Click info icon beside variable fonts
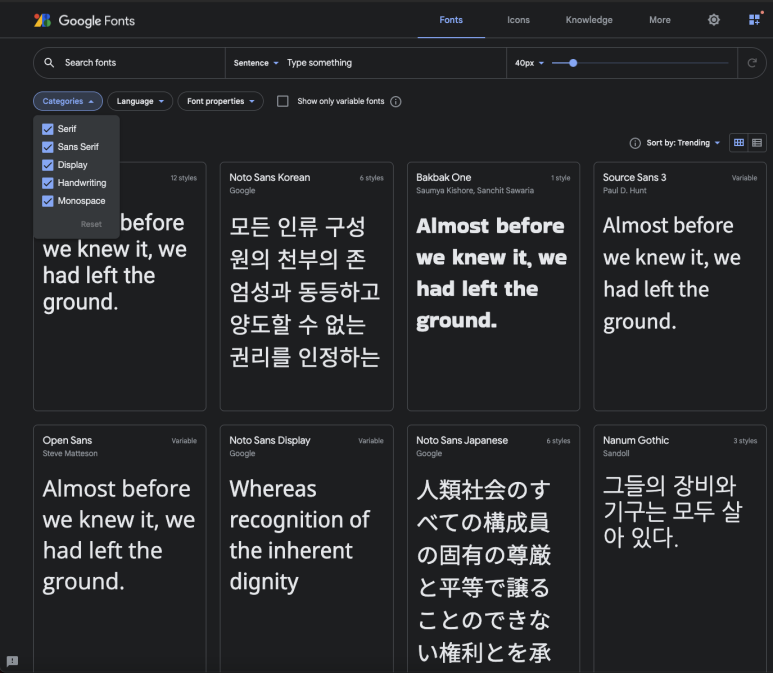Viewport: 773px width, 673px height. 395,102
